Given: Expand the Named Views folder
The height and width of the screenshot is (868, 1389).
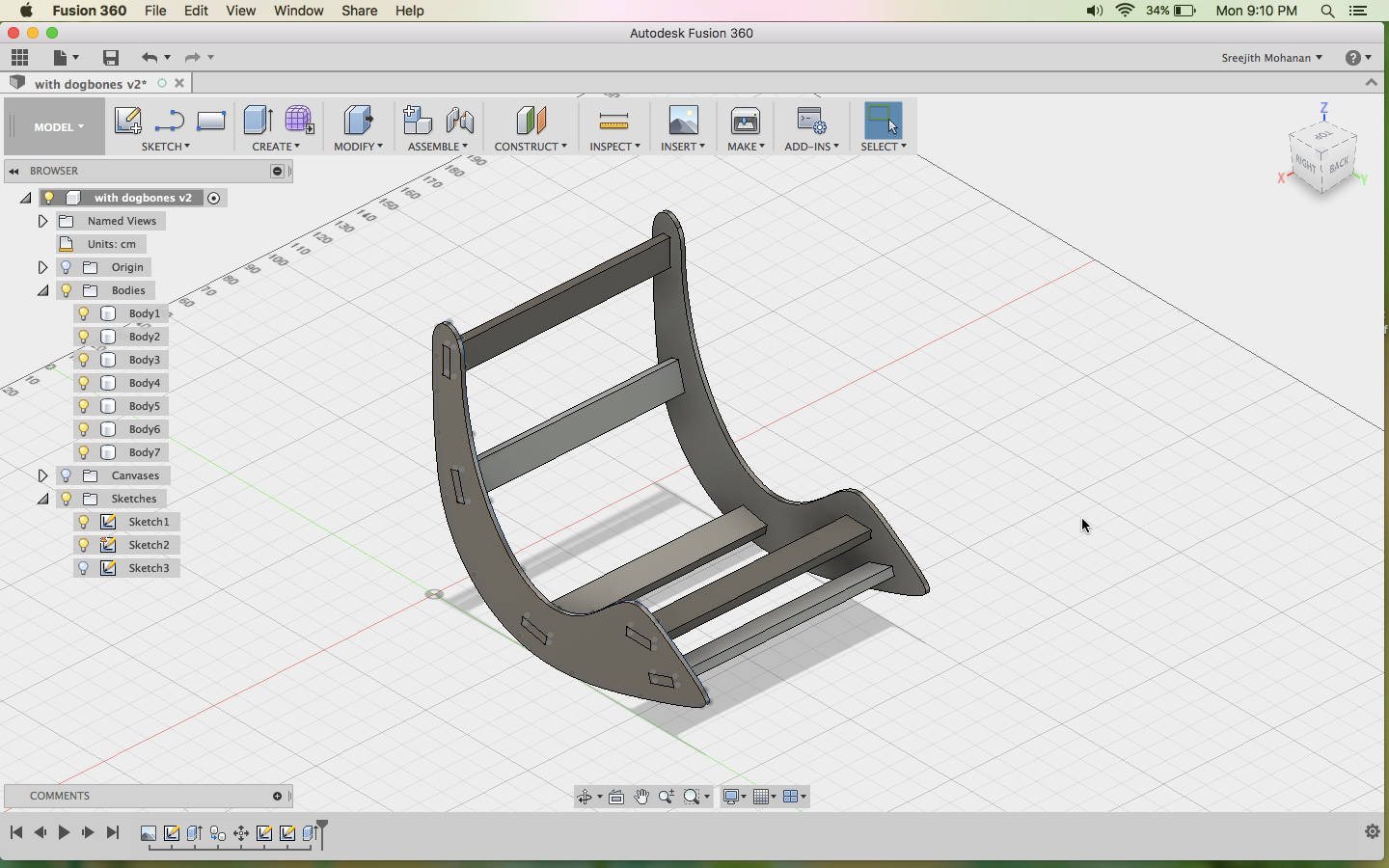Looking at the screenshot, I should click(x=42, y=221).
